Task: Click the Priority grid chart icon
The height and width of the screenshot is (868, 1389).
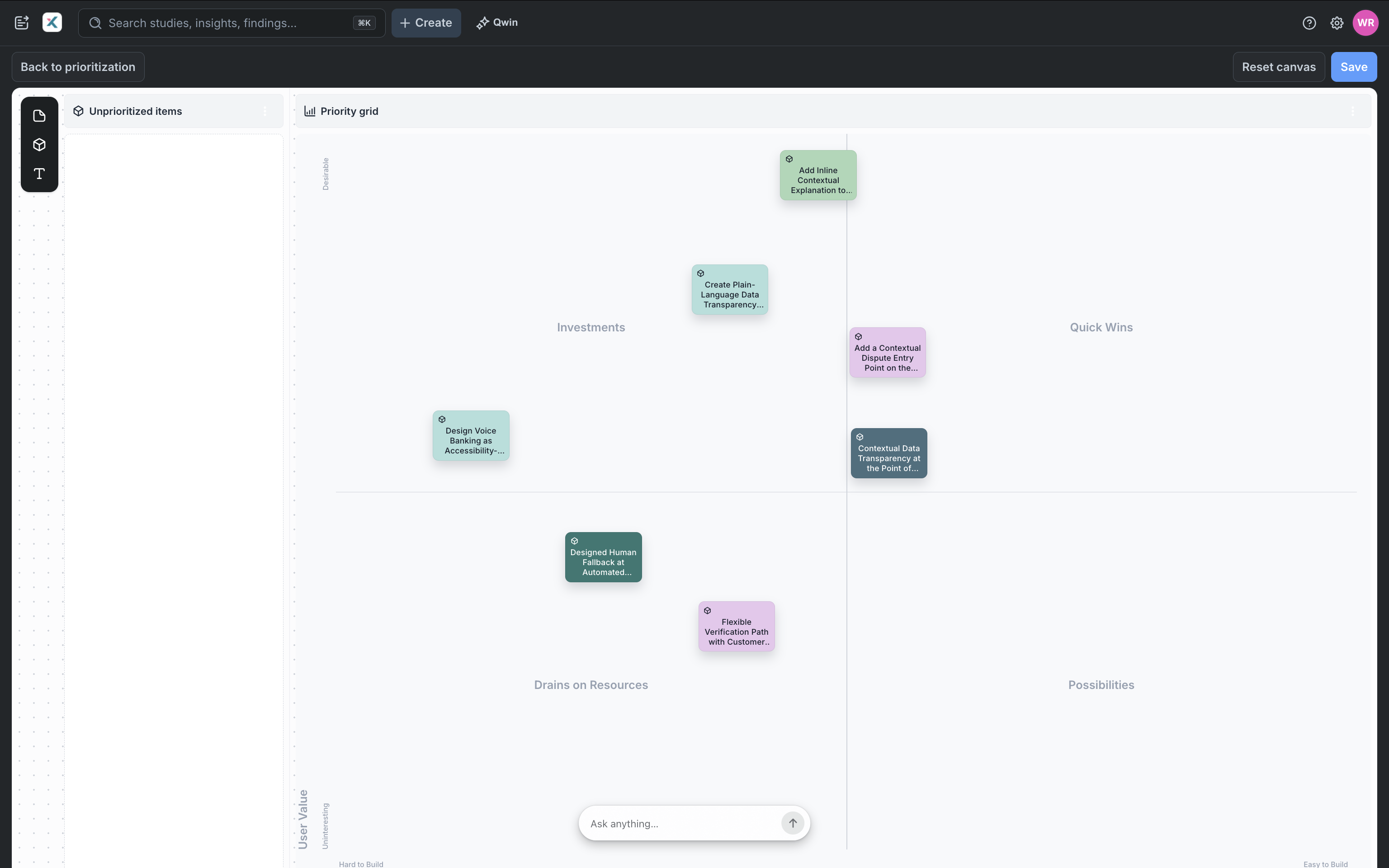Action: click(310, 111)
